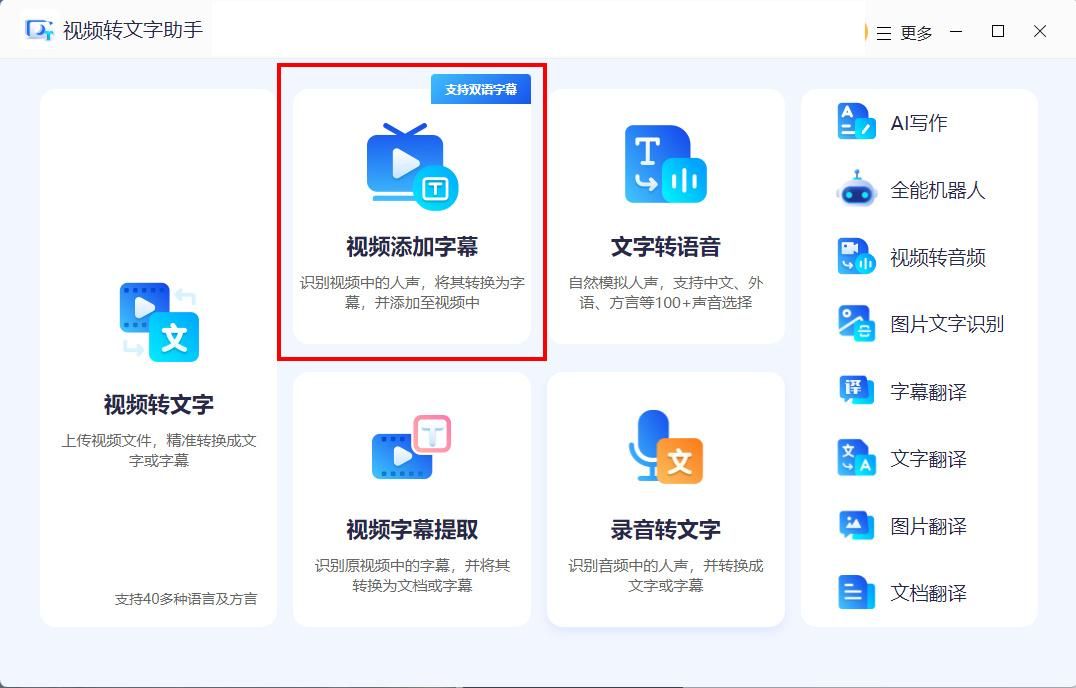Open the 文字翻译 label
Screen dimensions: 1076x688
(x=928, y=458)
